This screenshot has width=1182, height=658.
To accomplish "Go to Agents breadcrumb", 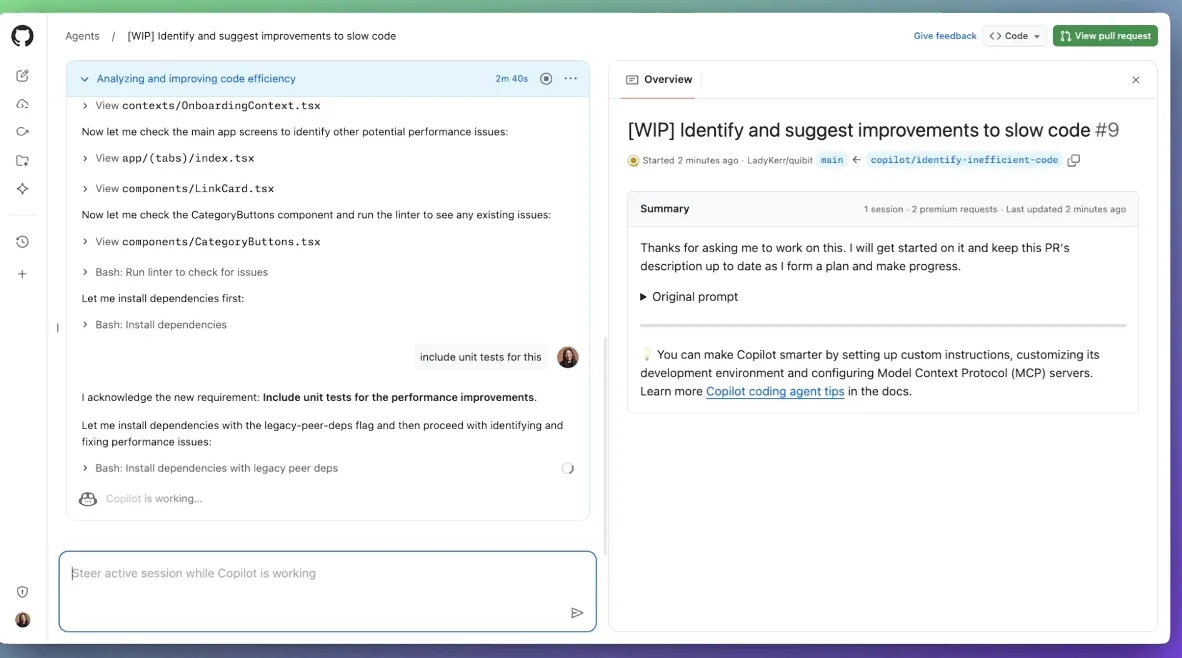I will [82, 36].
